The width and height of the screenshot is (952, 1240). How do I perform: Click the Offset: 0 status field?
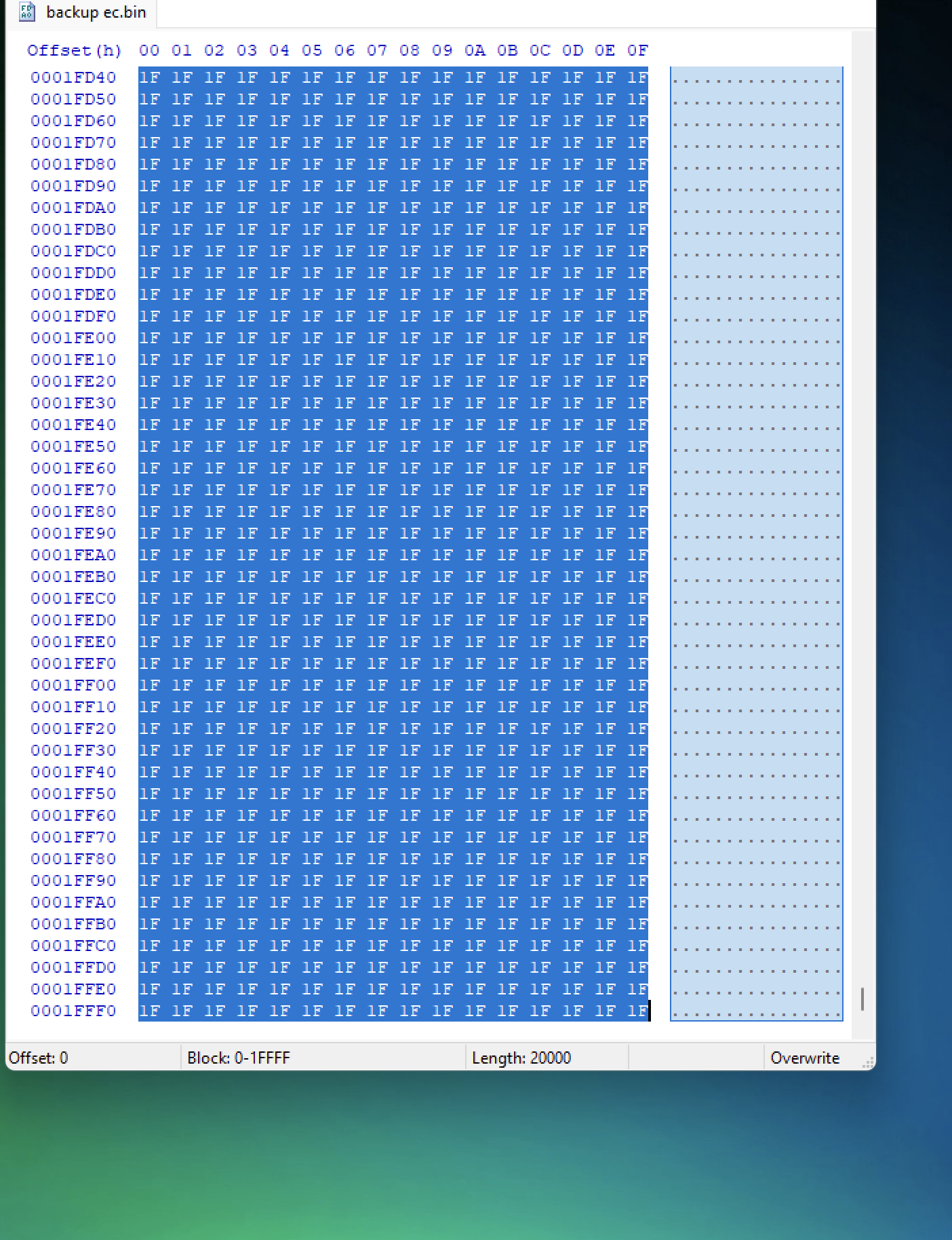93,1058
